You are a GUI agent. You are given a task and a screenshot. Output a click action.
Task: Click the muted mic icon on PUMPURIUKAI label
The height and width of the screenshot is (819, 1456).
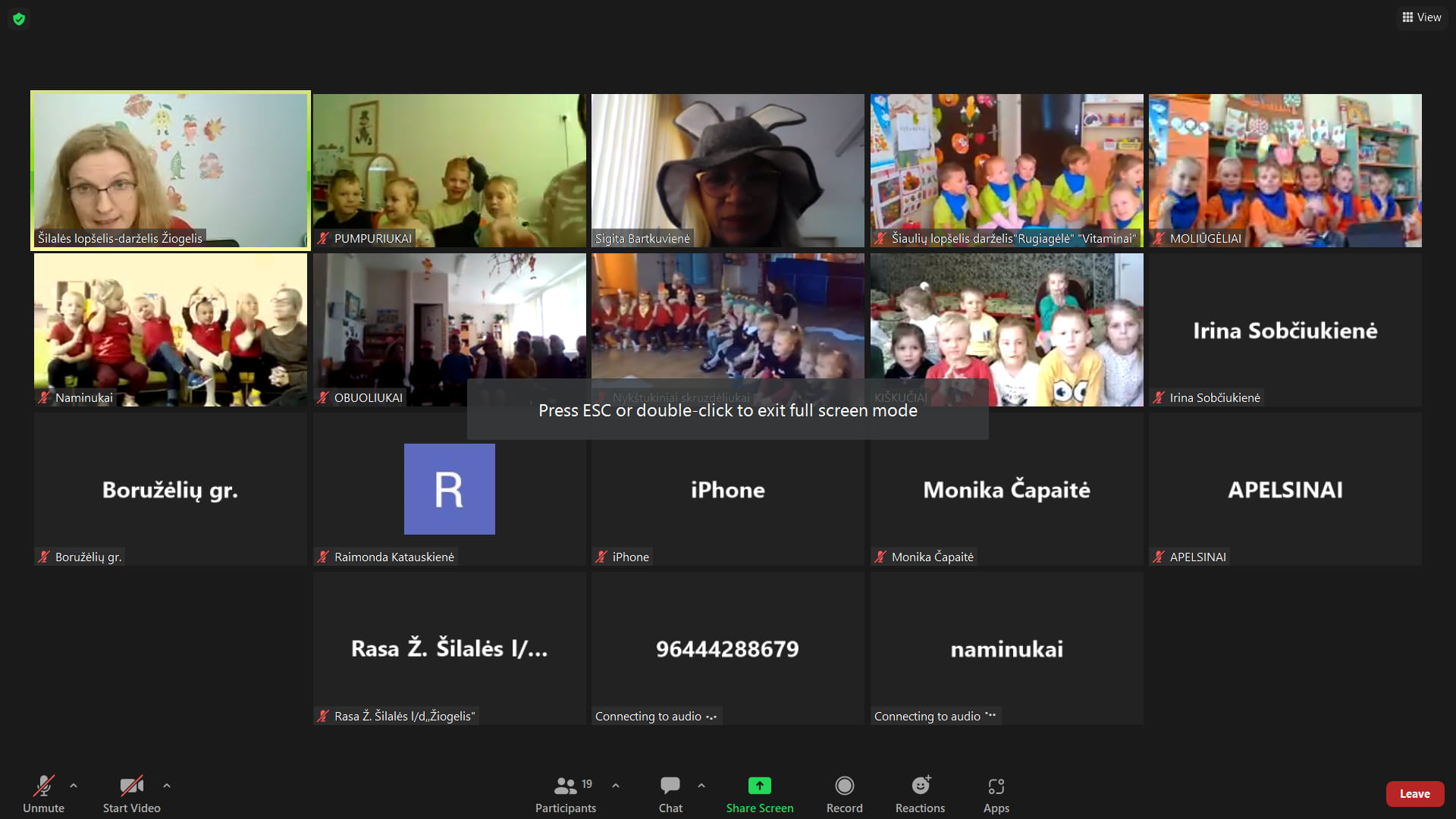tap(323, 238)
